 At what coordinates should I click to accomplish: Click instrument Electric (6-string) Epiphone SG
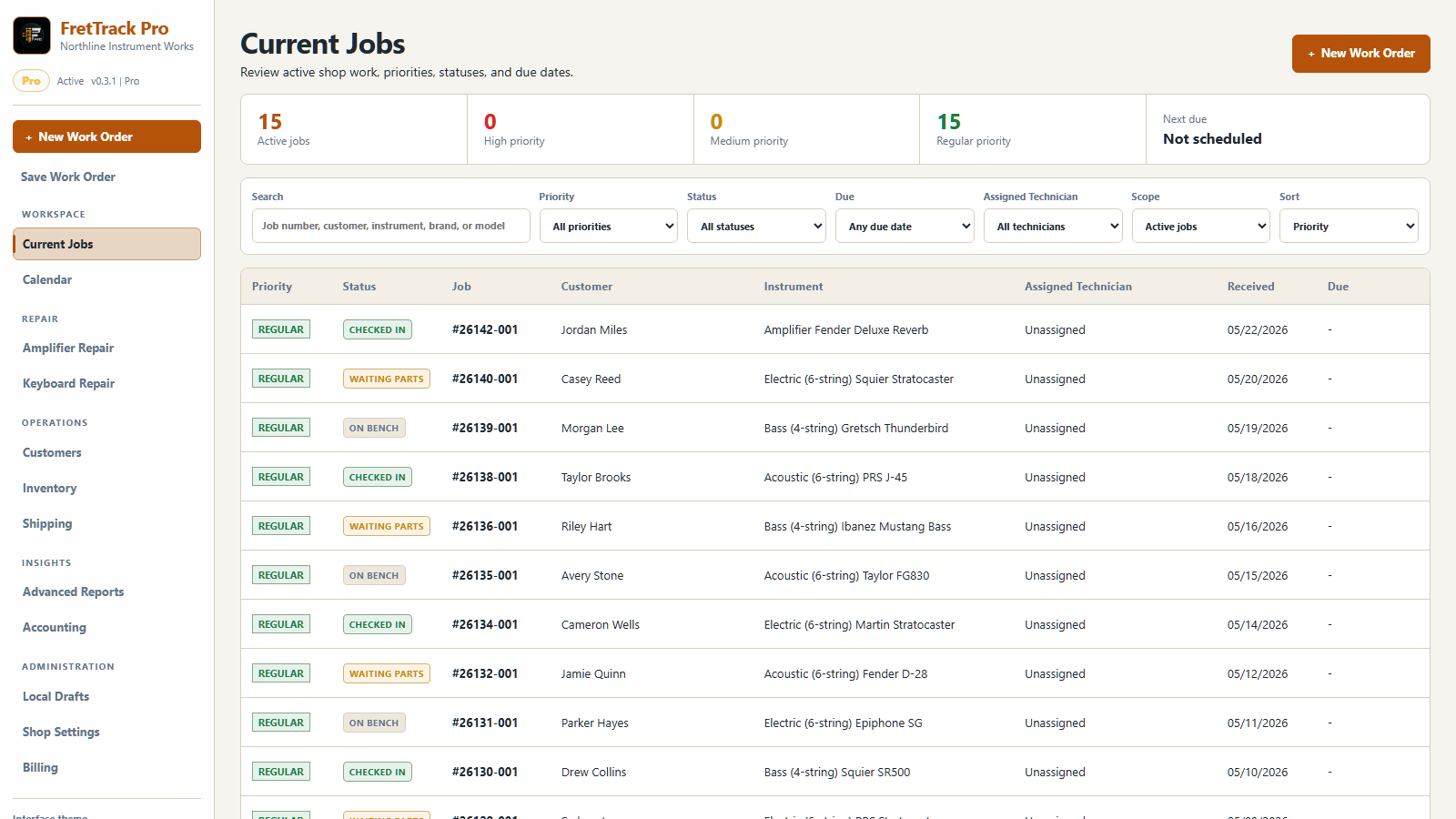pos(843,723)
